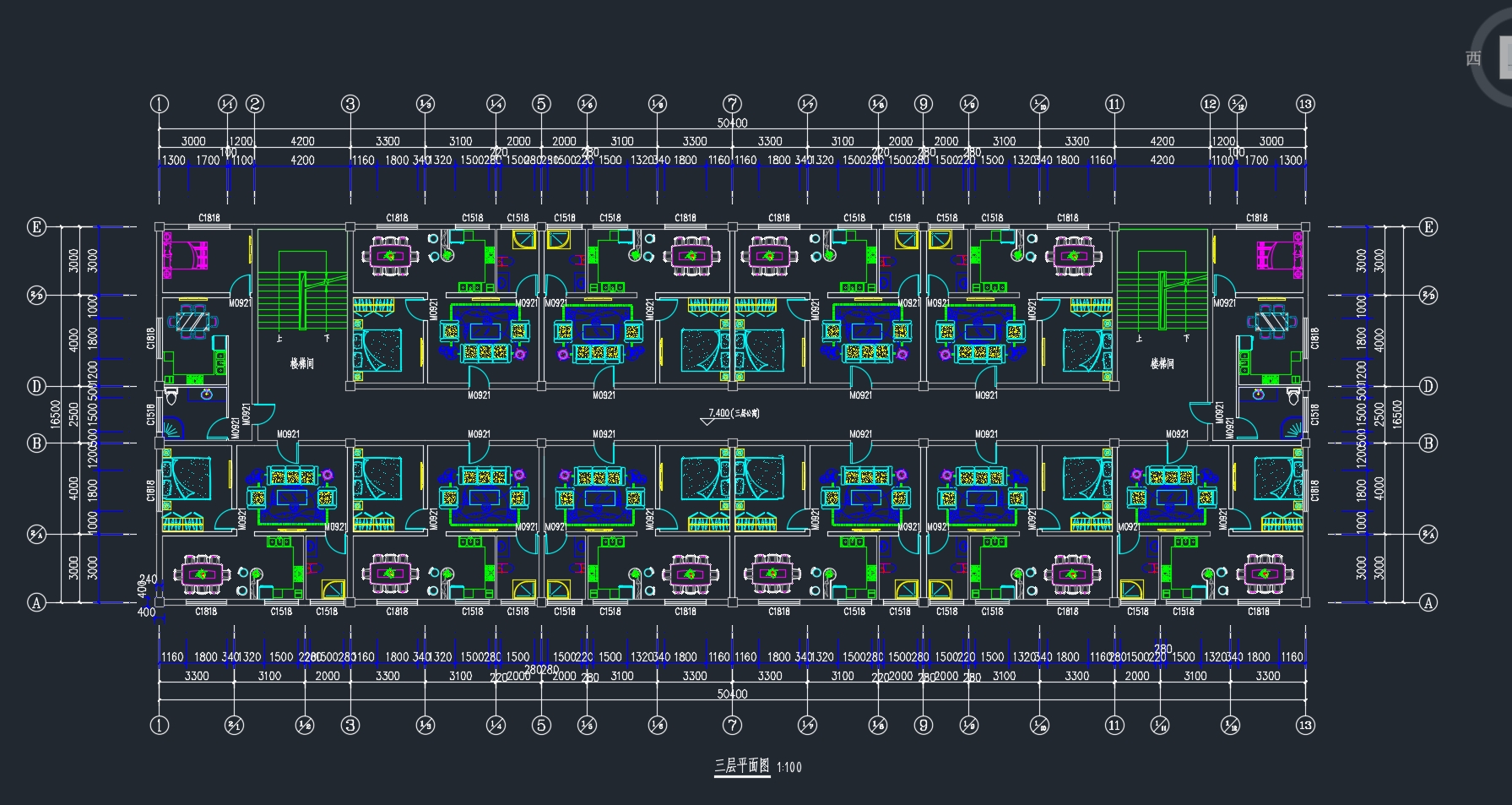The image size is (1512, 805).
Task: Select the left stairwell label 楼梯间
Action: point(302,363)
